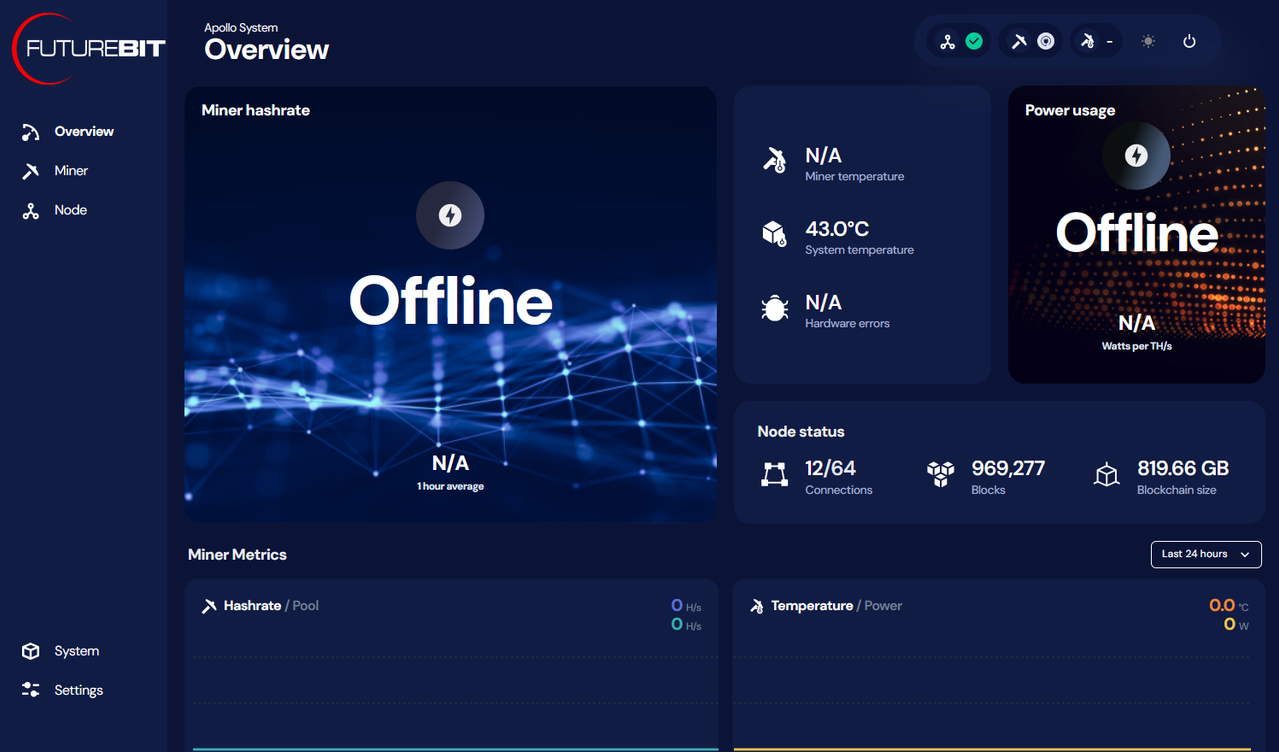The height and width of the screenshot is (752, 1279).
Task: Click the Node status heading
Action: (801, 432)
